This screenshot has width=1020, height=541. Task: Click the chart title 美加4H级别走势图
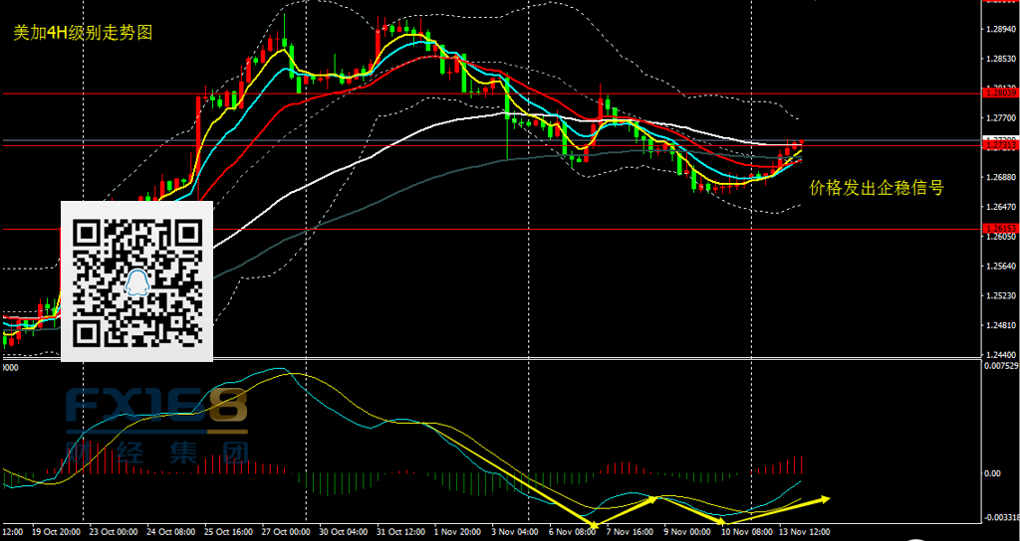coord(83,32)
